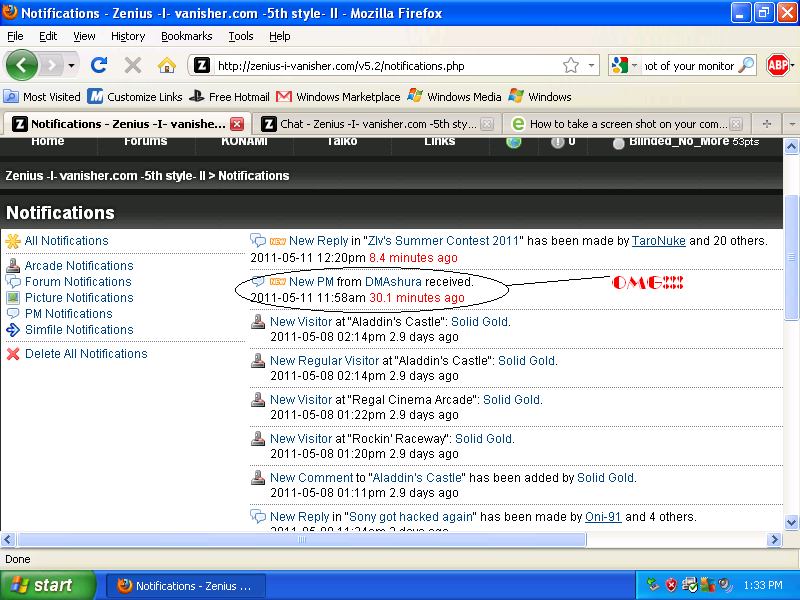Click the Adblock Plus ABP icon

777,65
